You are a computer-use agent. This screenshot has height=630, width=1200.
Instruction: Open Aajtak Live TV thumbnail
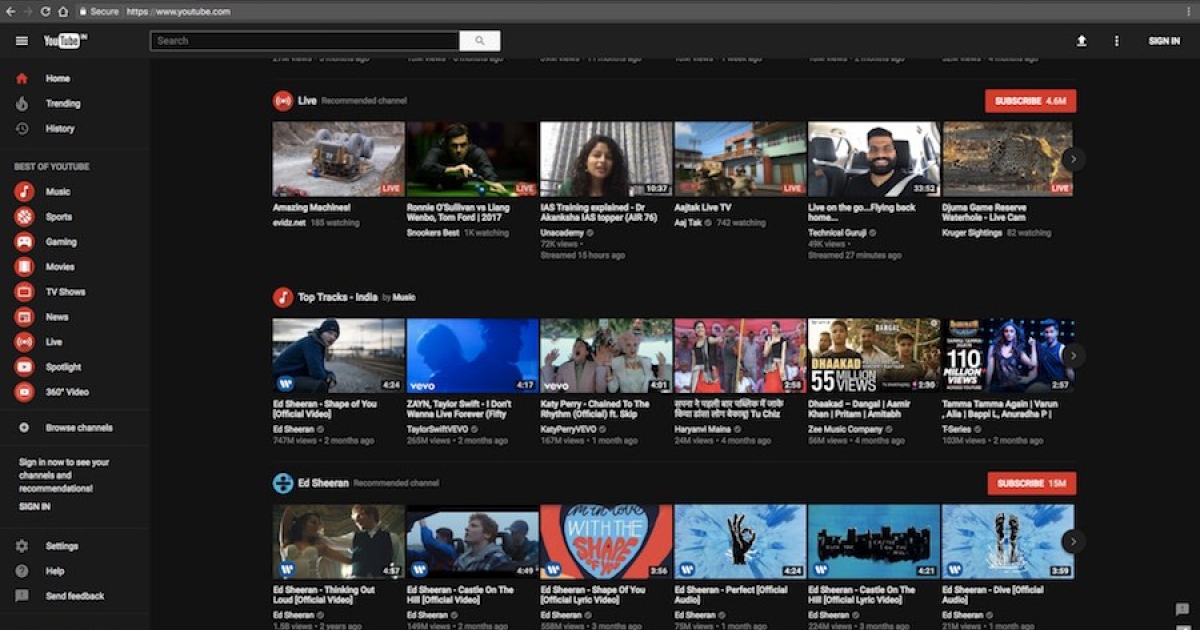click(741, 159)
